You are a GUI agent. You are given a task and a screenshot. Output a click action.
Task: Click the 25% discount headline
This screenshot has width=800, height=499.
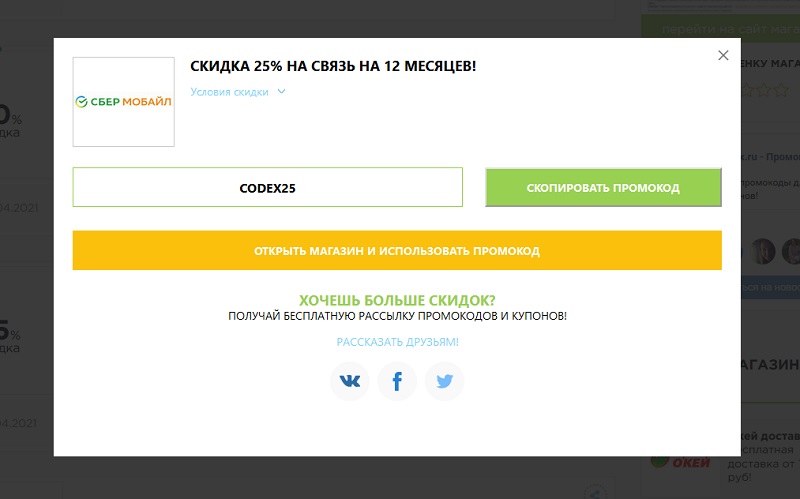coord(333,66)
